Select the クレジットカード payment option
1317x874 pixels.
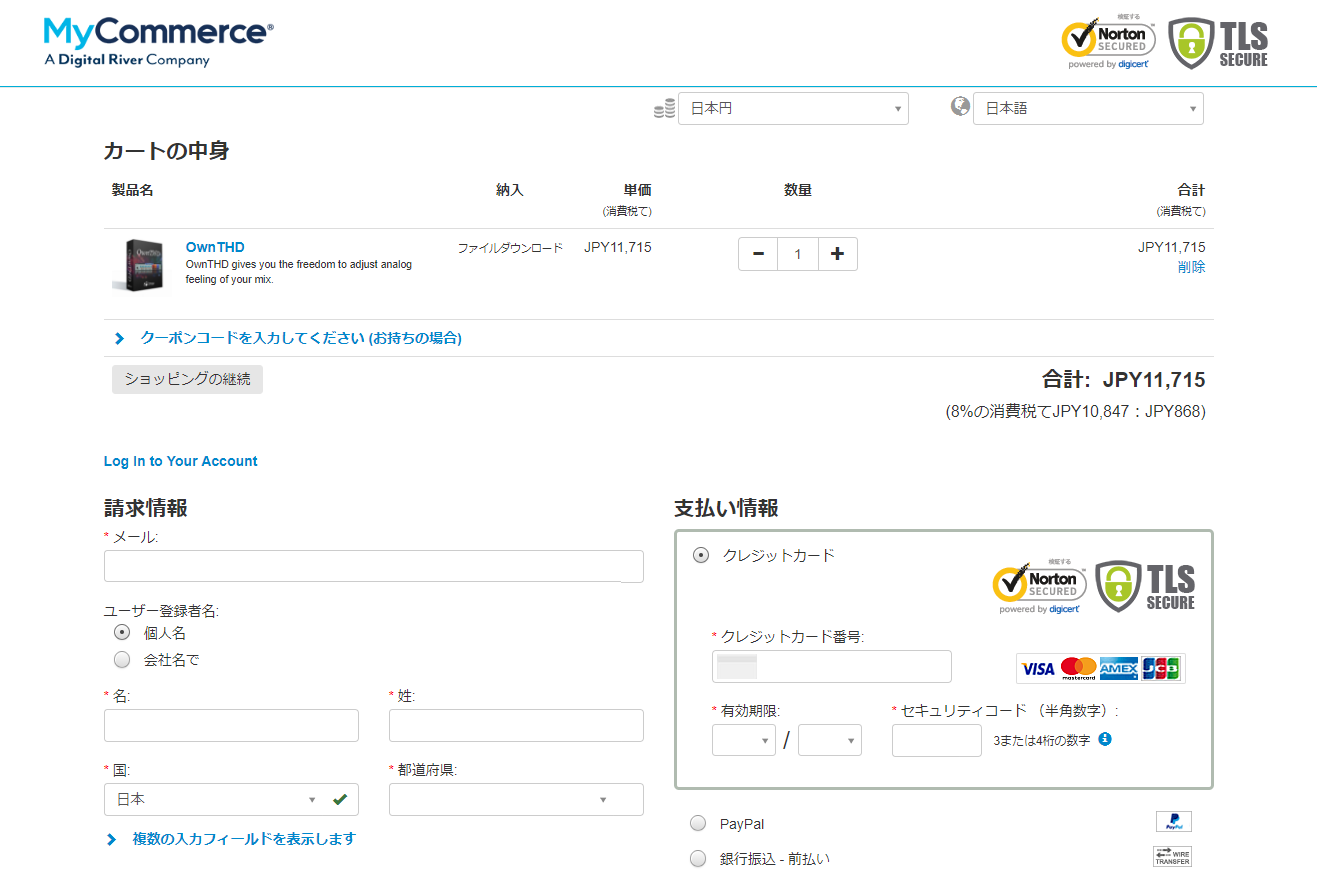pyautogui.click(x=701, y=555)
